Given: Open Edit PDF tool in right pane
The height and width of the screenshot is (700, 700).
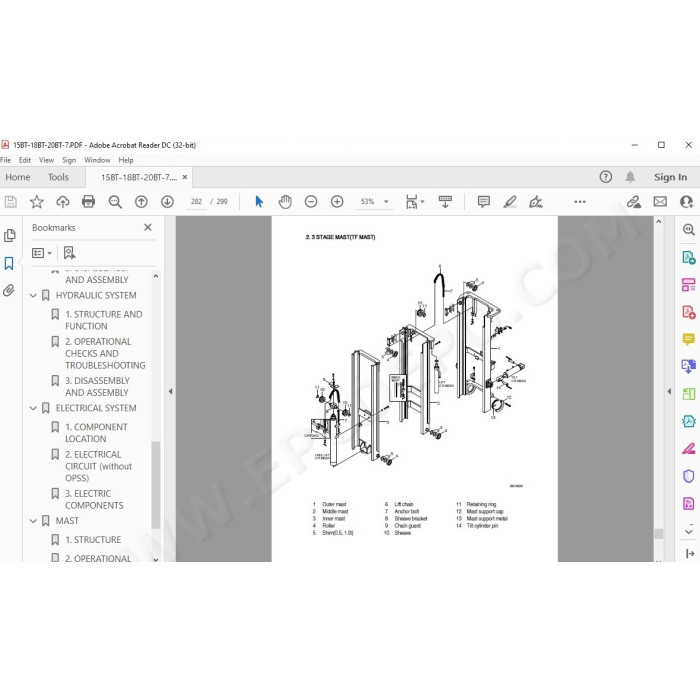Looking at the screenshot, I should (x=688, y=285).
